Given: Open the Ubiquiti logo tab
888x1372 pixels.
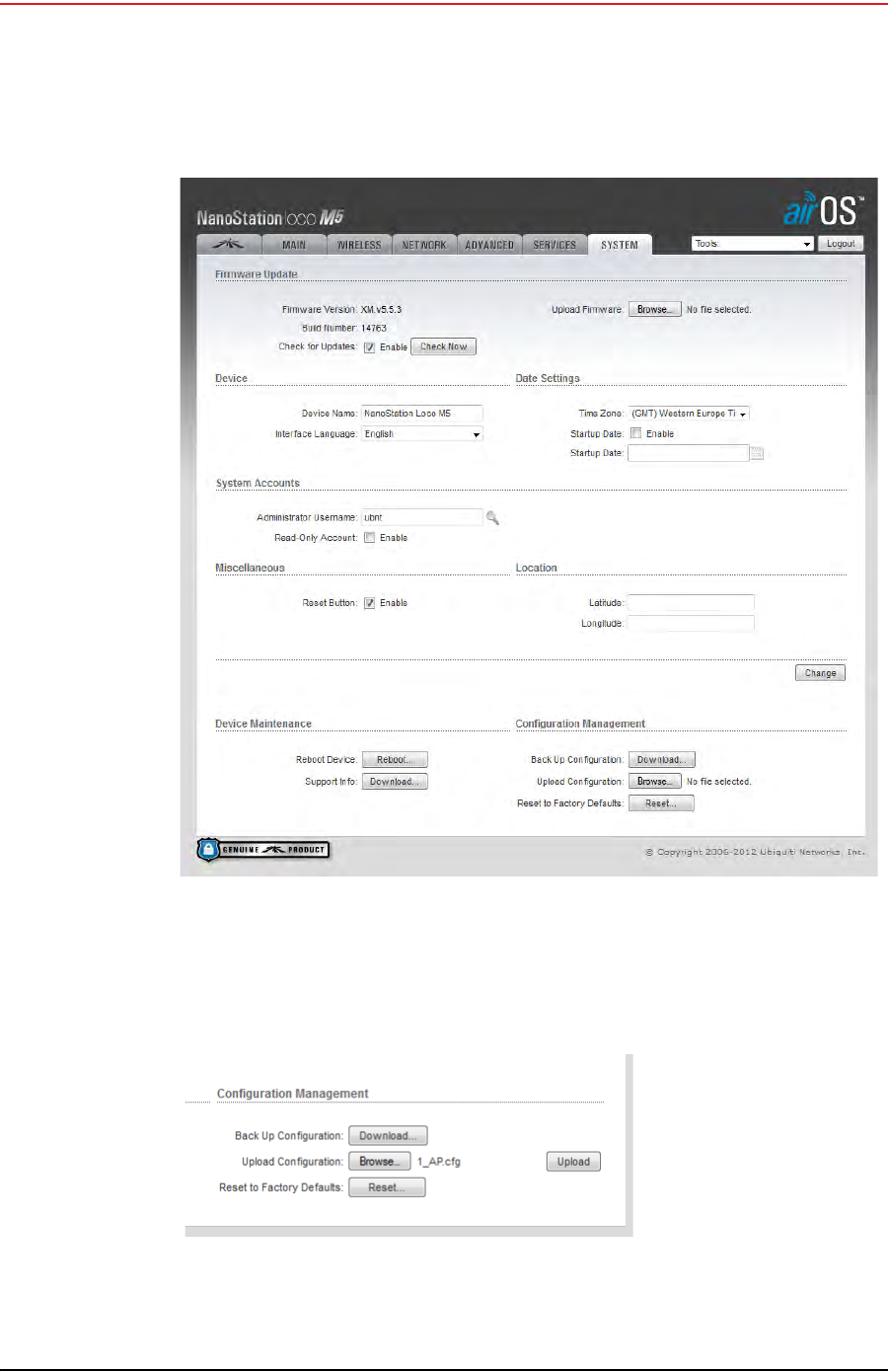Looking at the screenshot, I should pos(229,245).
